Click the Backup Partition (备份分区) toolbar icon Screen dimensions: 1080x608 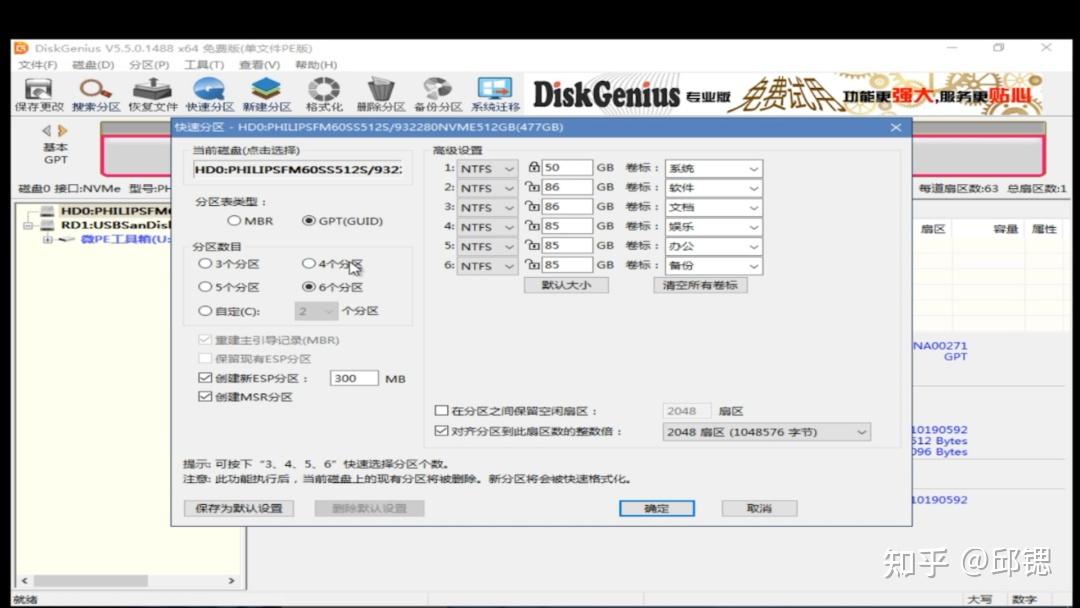[437, 94]
